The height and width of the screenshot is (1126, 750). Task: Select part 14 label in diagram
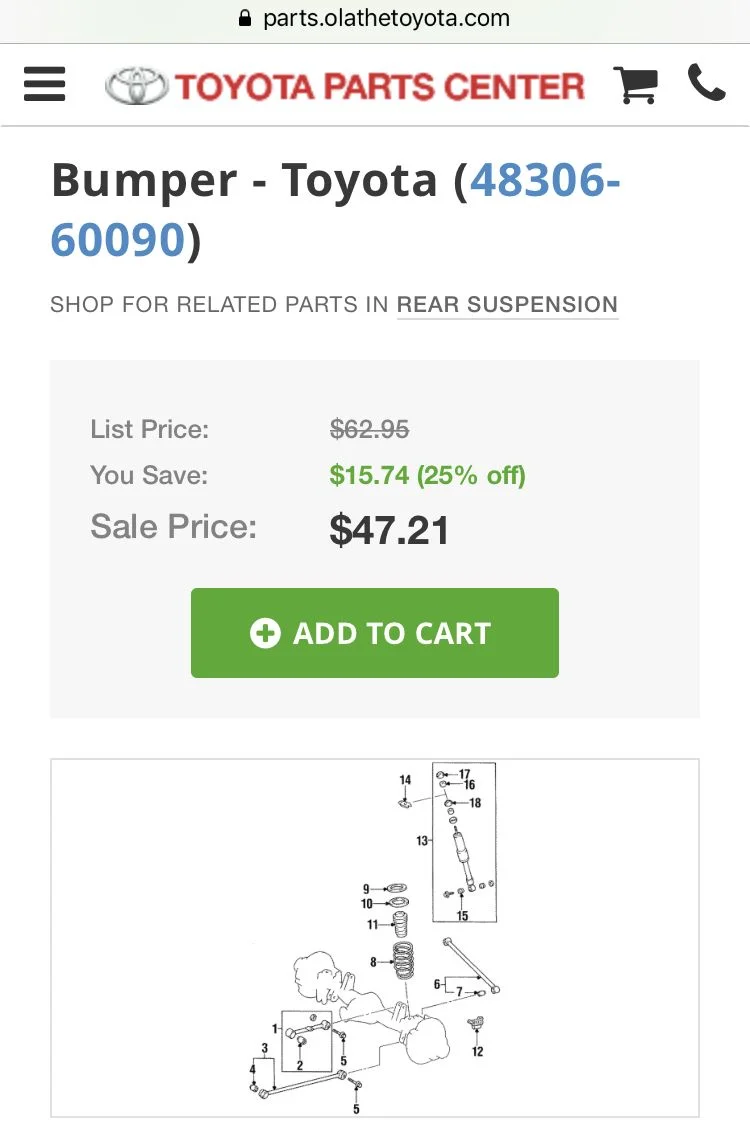(x=405, y=780)
